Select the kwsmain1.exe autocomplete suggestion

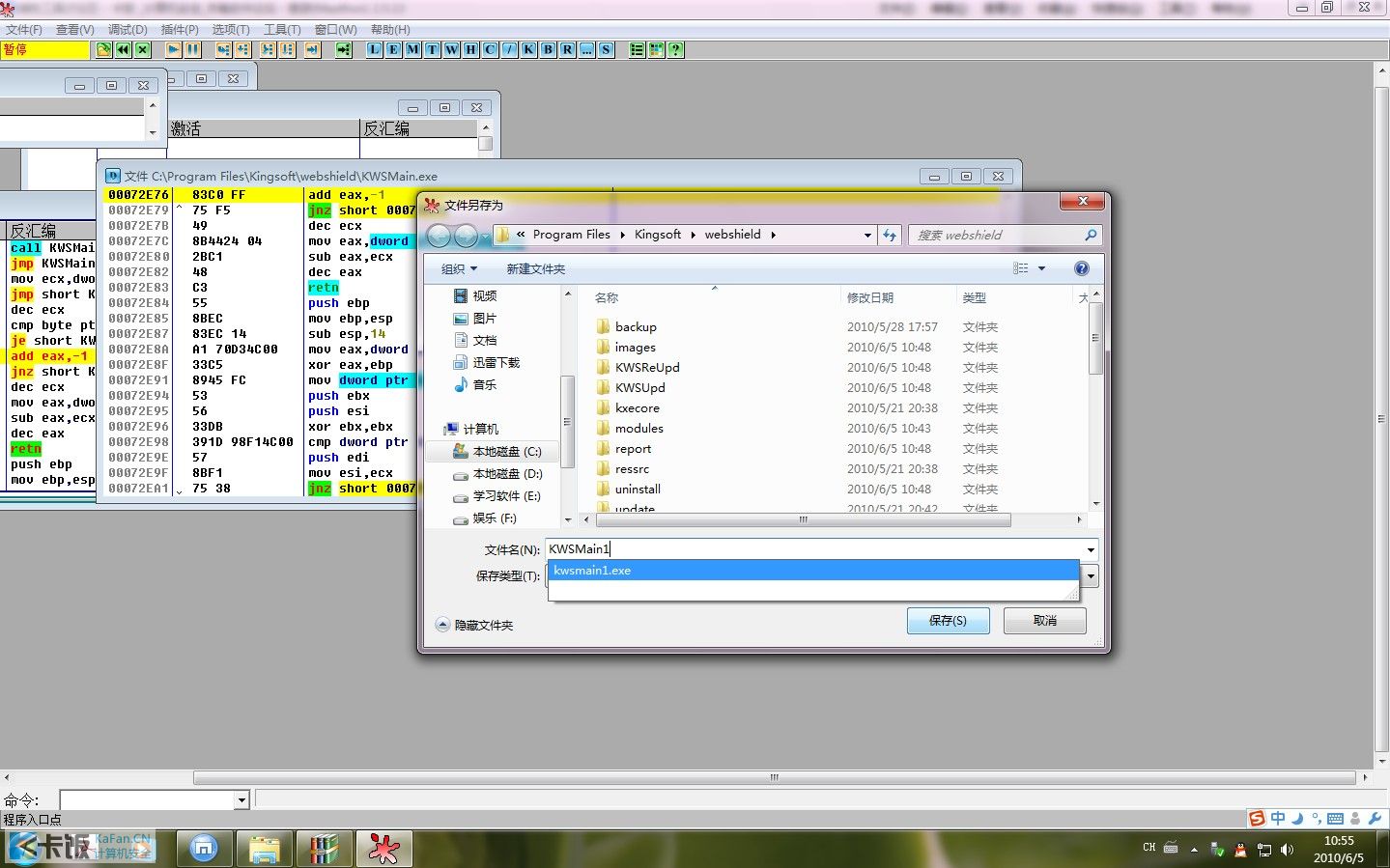[813, 571]
